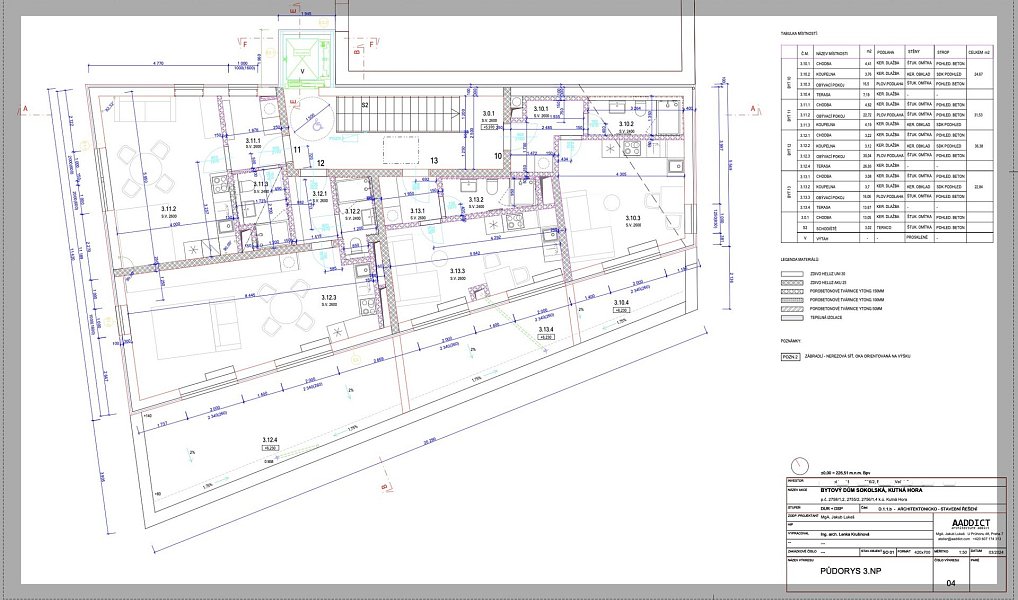Click the terrace label 3.12.4
This screenshot has width=1018, height=600.
270,440
